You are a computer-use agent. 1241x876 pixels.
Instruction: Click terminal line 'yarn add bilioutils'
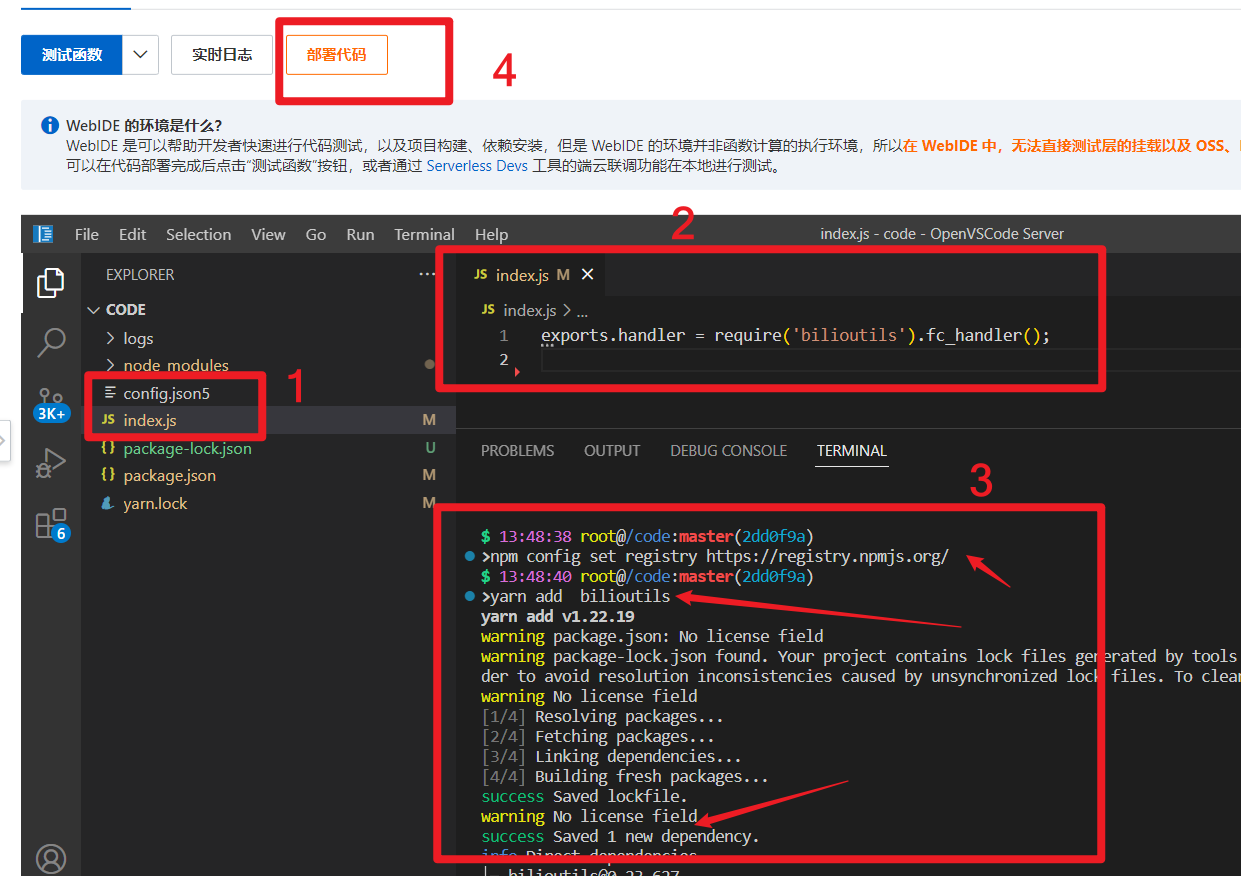click(x=576, y=596)
